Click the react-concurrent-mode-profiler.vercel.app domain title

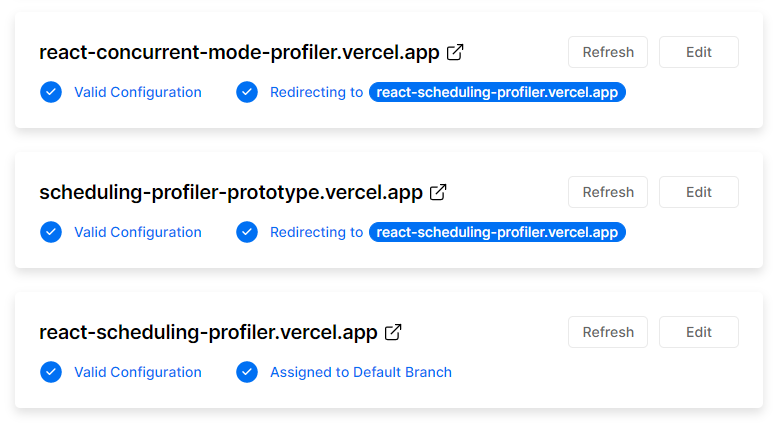click(239, 52)
